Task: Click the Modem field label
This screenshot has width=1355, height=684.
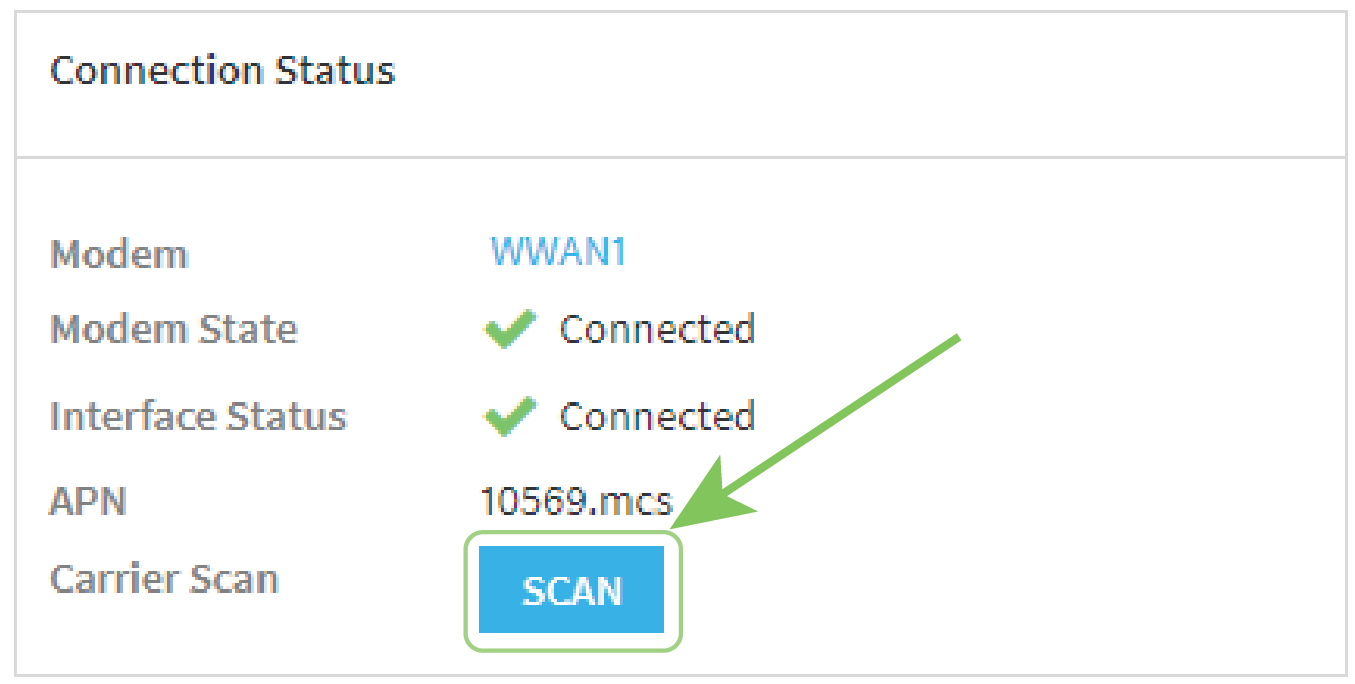Action: pos(119,254)
